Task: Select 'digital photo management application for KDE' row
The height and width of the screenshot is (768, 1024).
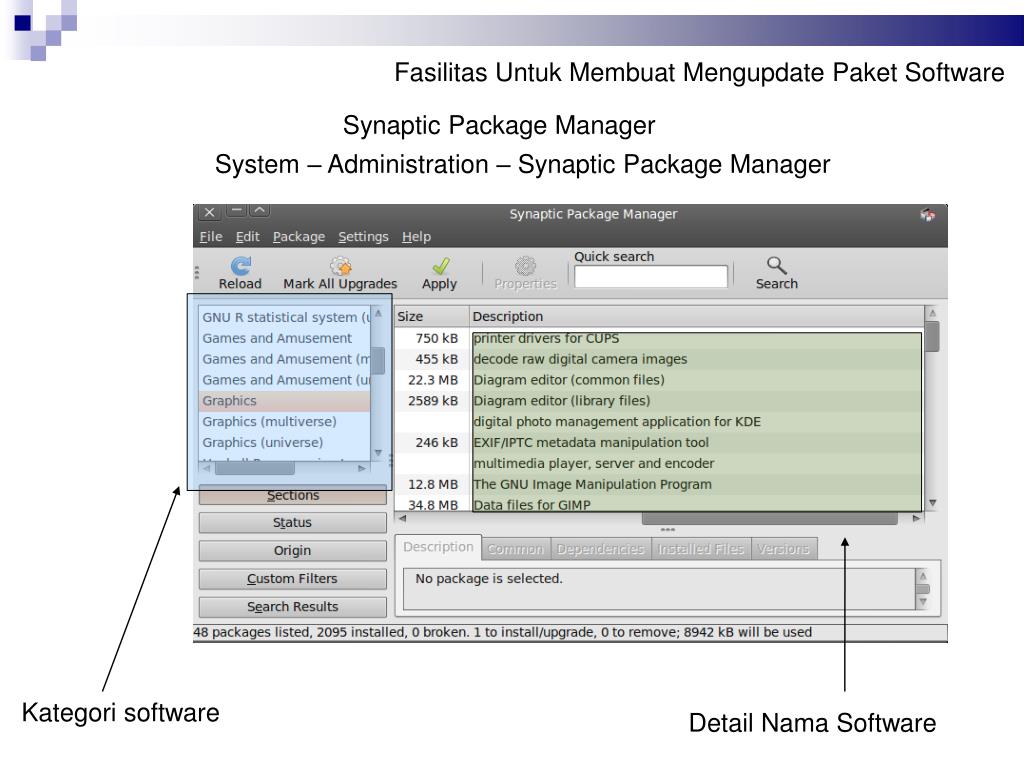Action: click(x=660, y=422)
